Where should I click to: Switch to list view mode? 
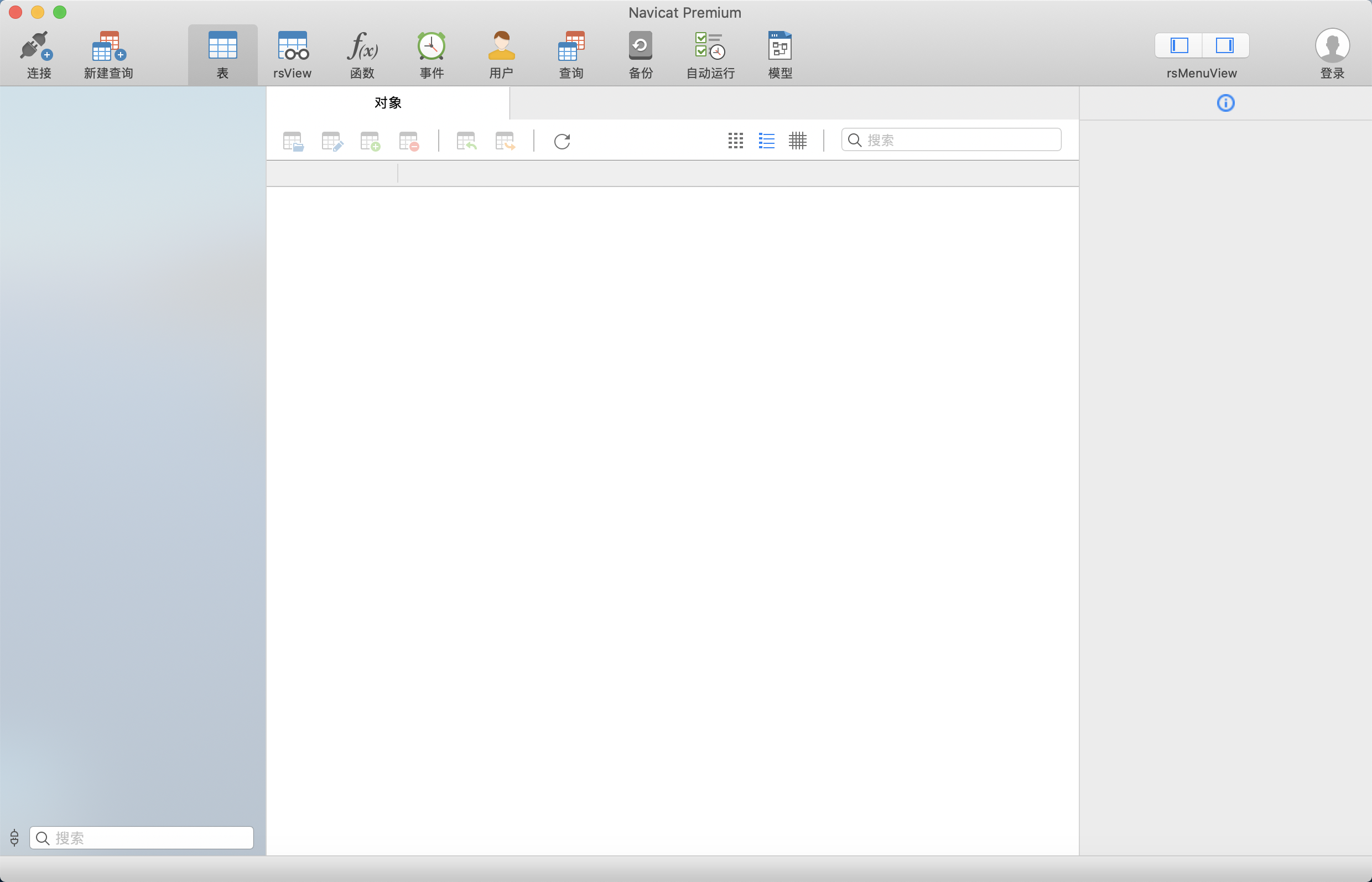(x=766, y=141)
